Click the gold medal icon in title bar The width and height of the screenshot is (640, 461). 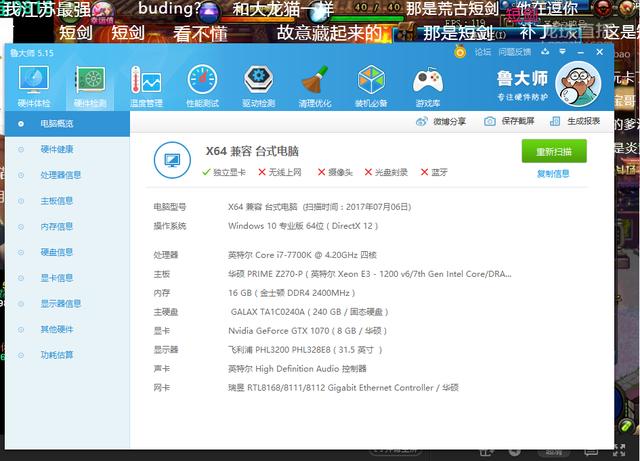(460, 52)
